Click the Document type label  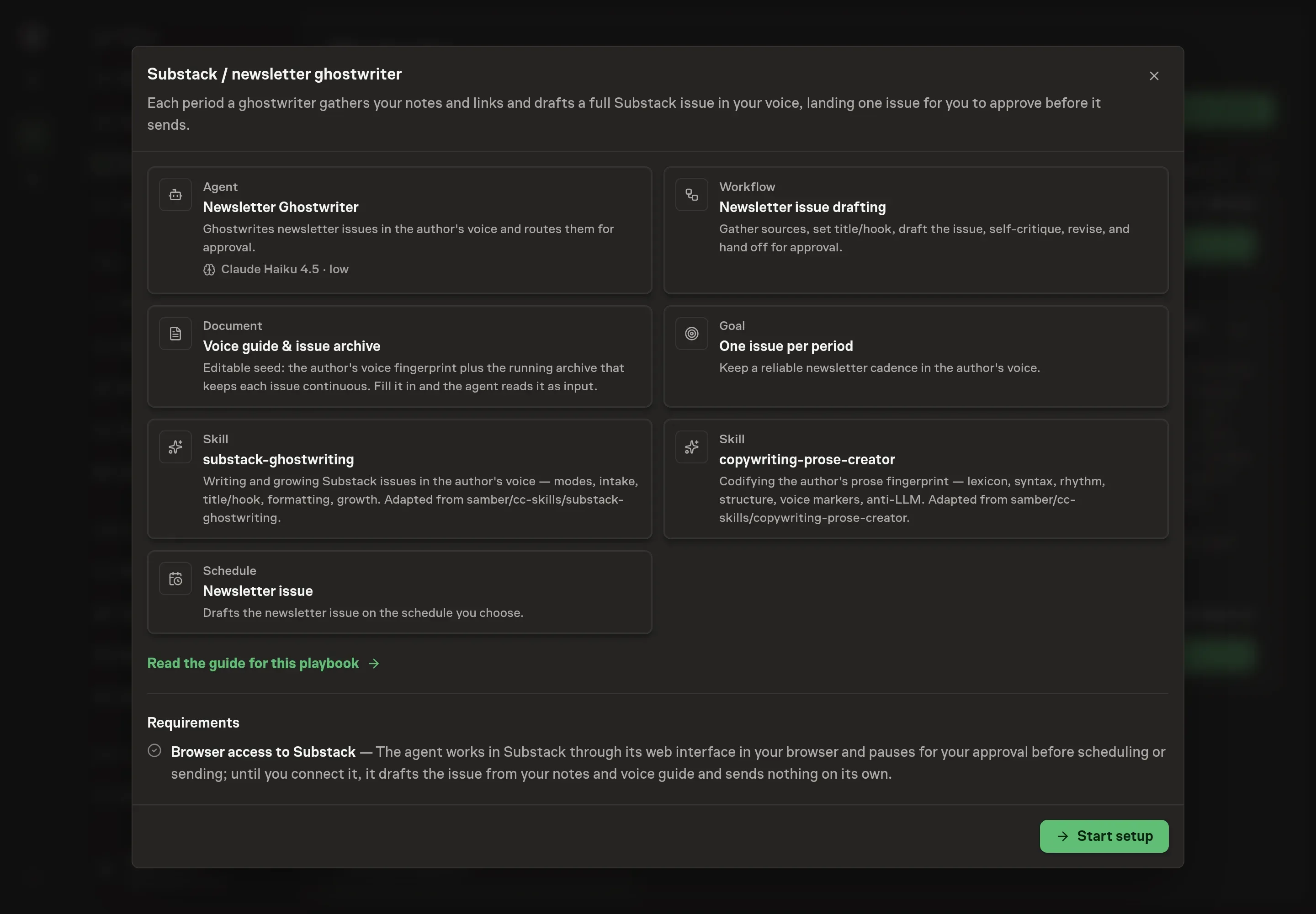pos(232,326)
